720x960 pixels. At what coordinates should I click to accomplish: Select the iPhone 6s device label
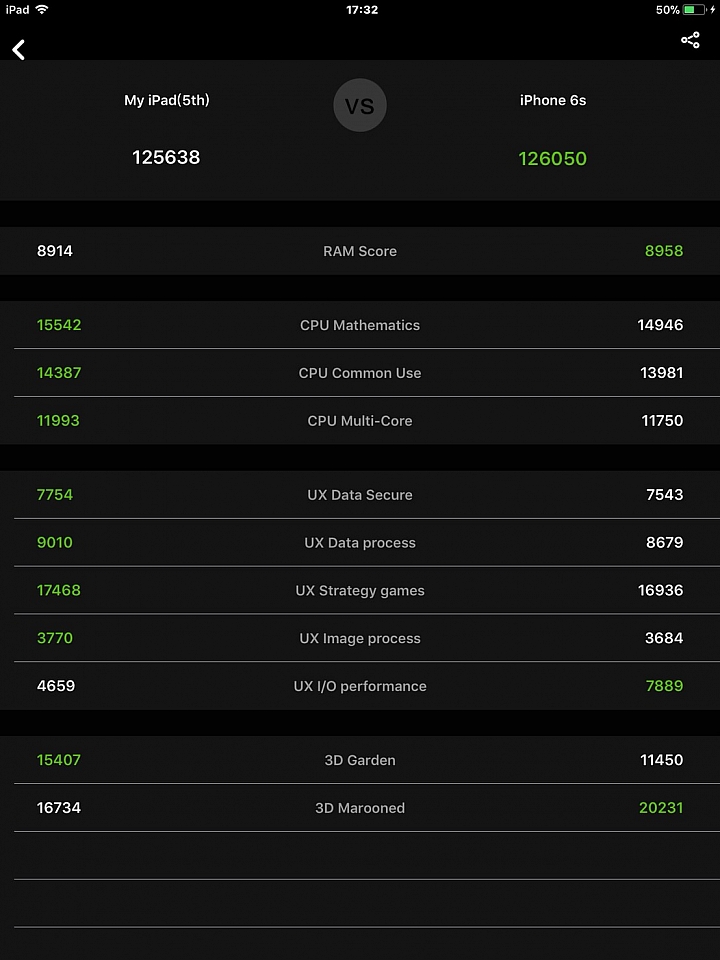click(x=553, y=100)
